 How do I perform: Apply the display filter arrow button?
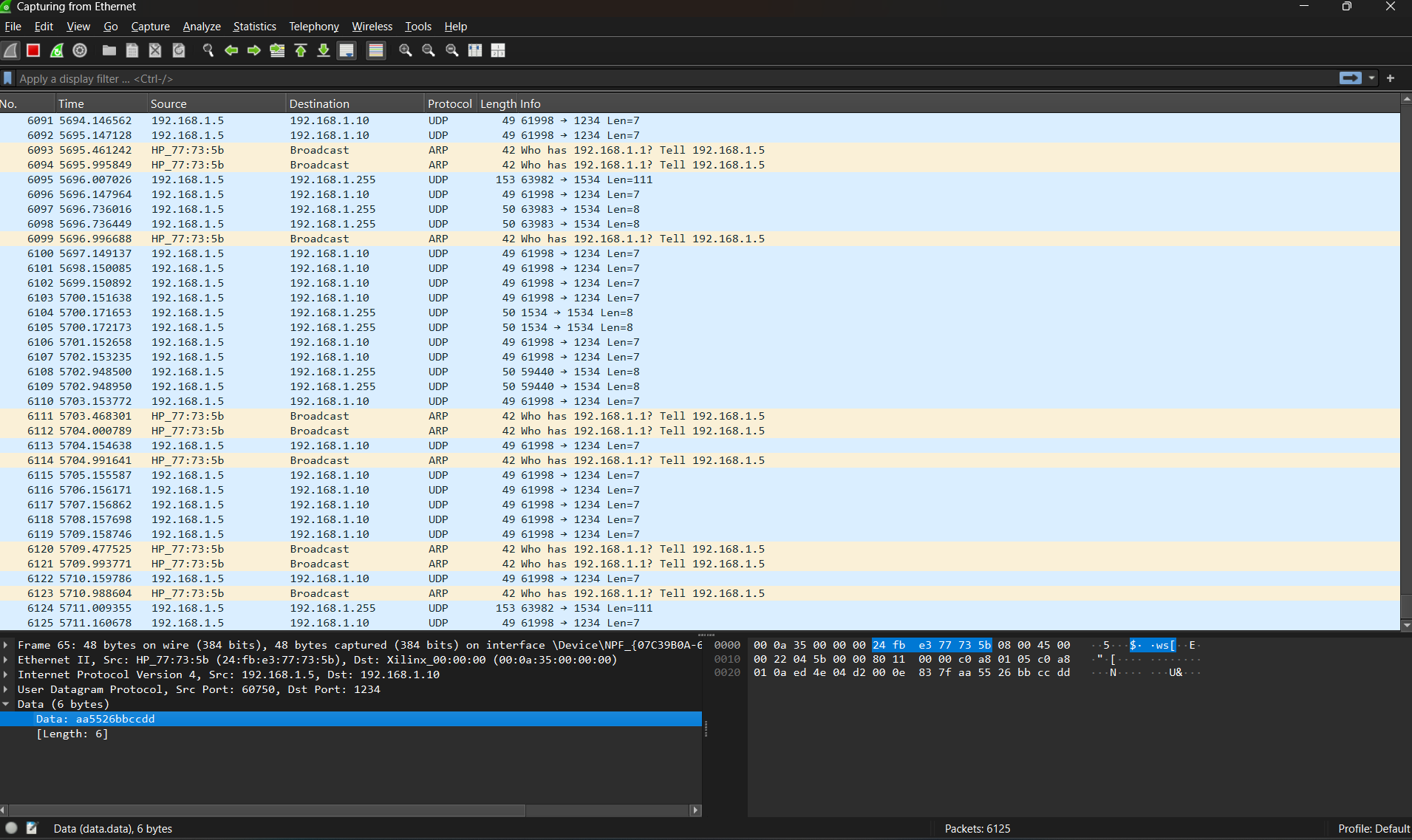pyautogui.click(x=1351, y=78)
